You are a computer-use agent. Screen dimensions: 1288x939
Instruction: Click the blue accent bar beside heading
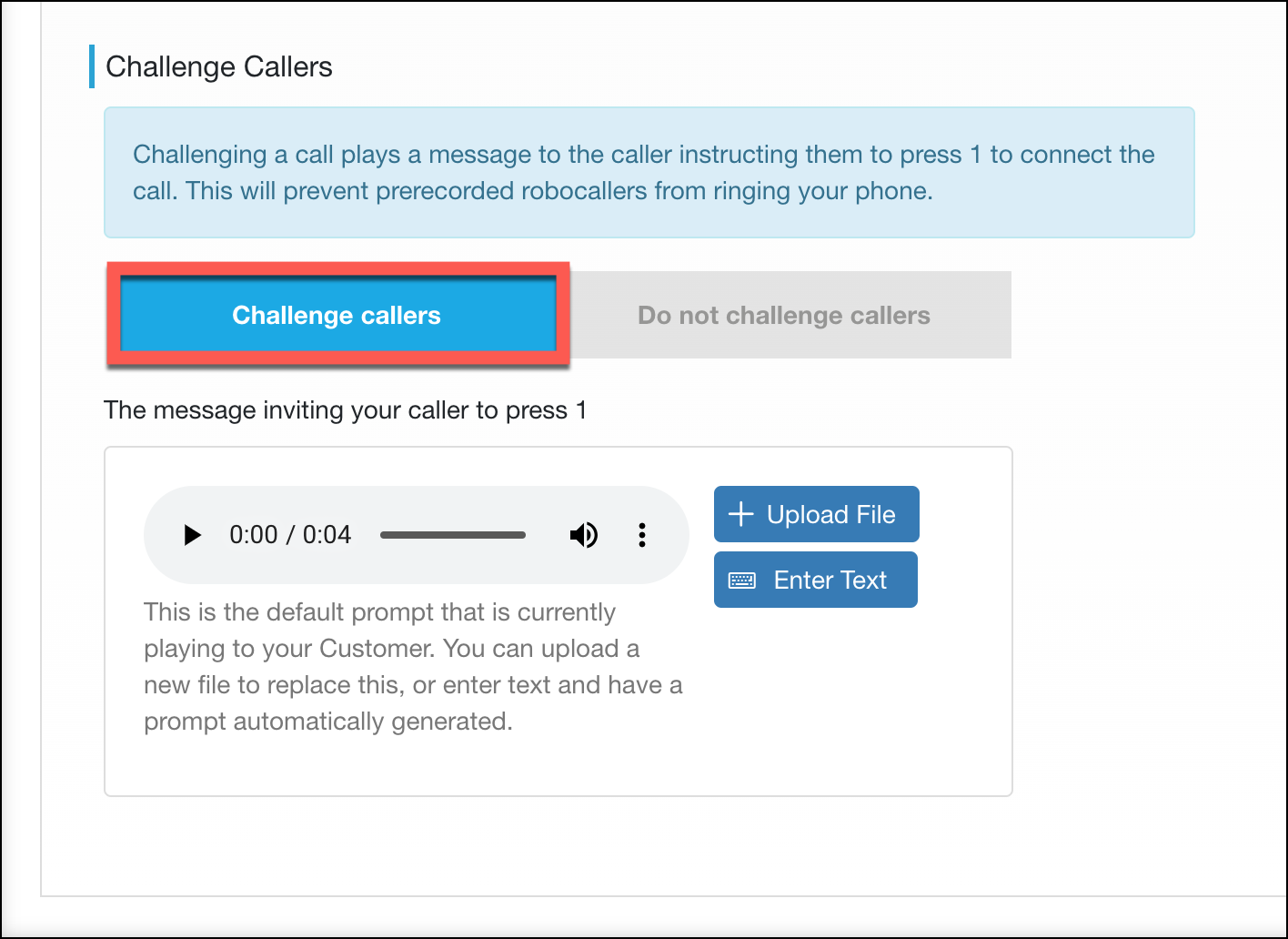point(92,66)
